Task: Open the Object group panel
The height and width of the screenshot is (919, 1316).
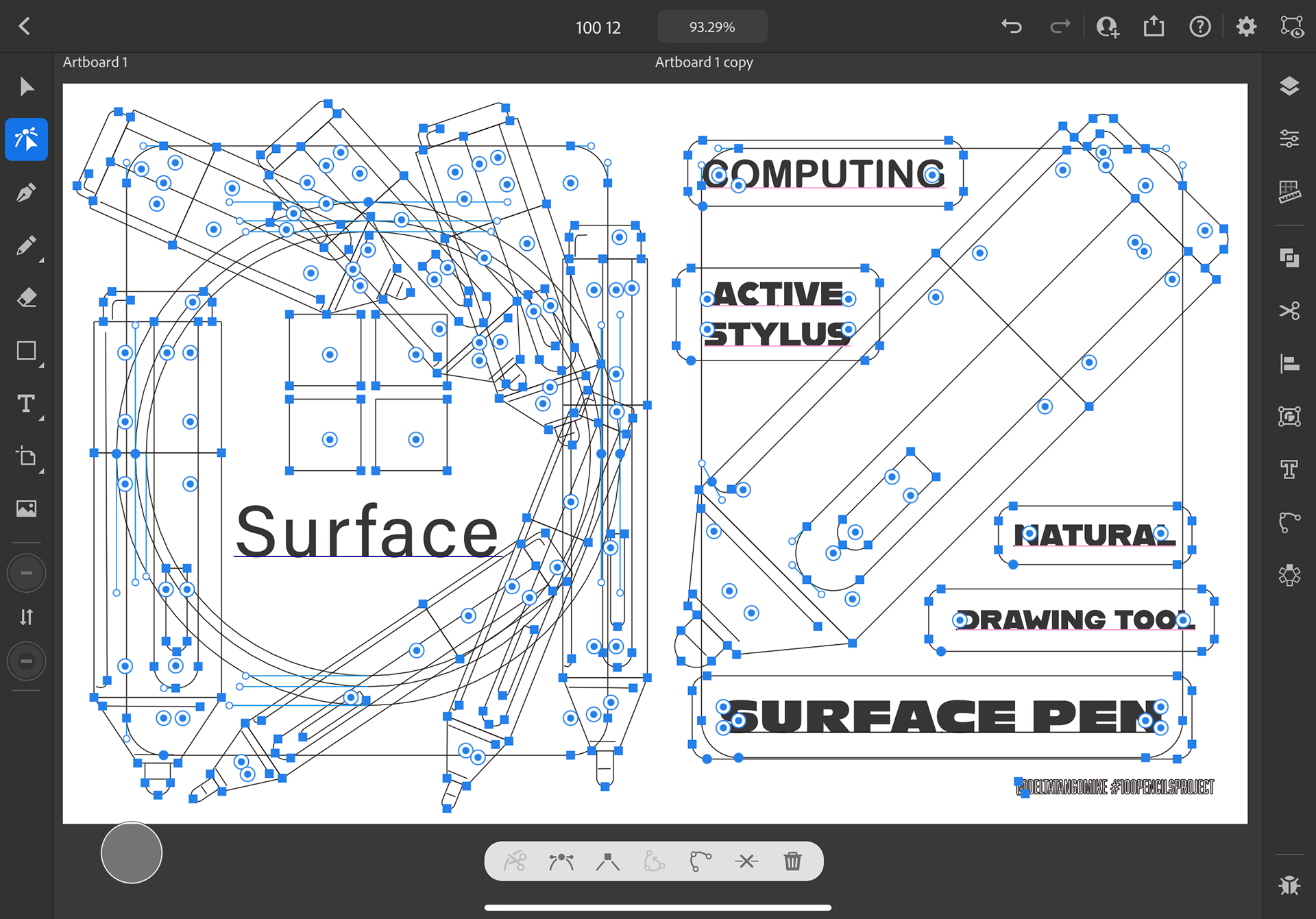Action: coord(1289,416)
